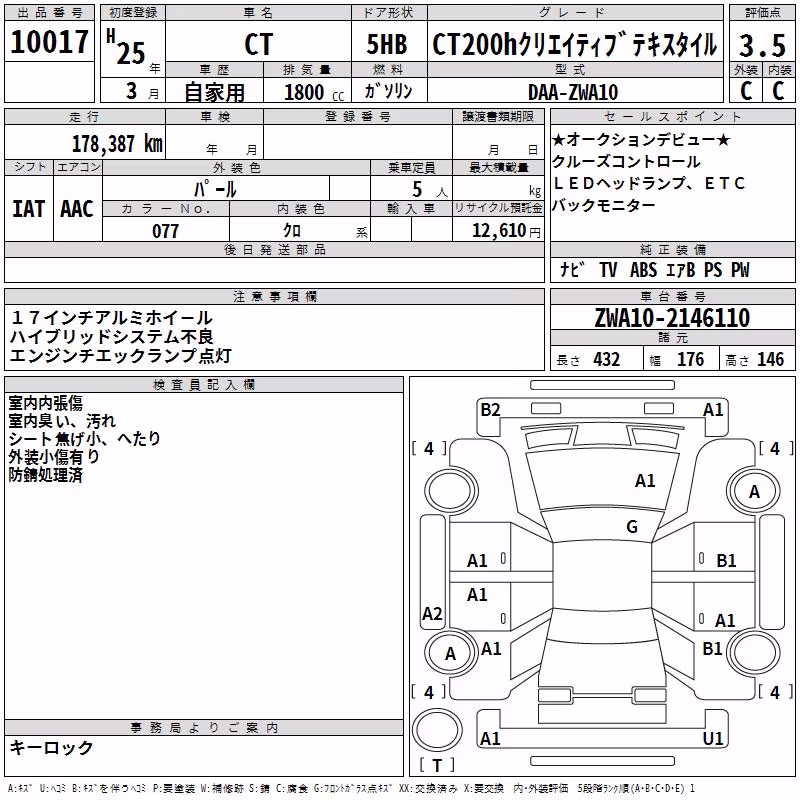This screenshot has width=800, height=800.
Task: Select the sales point "★オークションデビュー★"
Action: 642,139
